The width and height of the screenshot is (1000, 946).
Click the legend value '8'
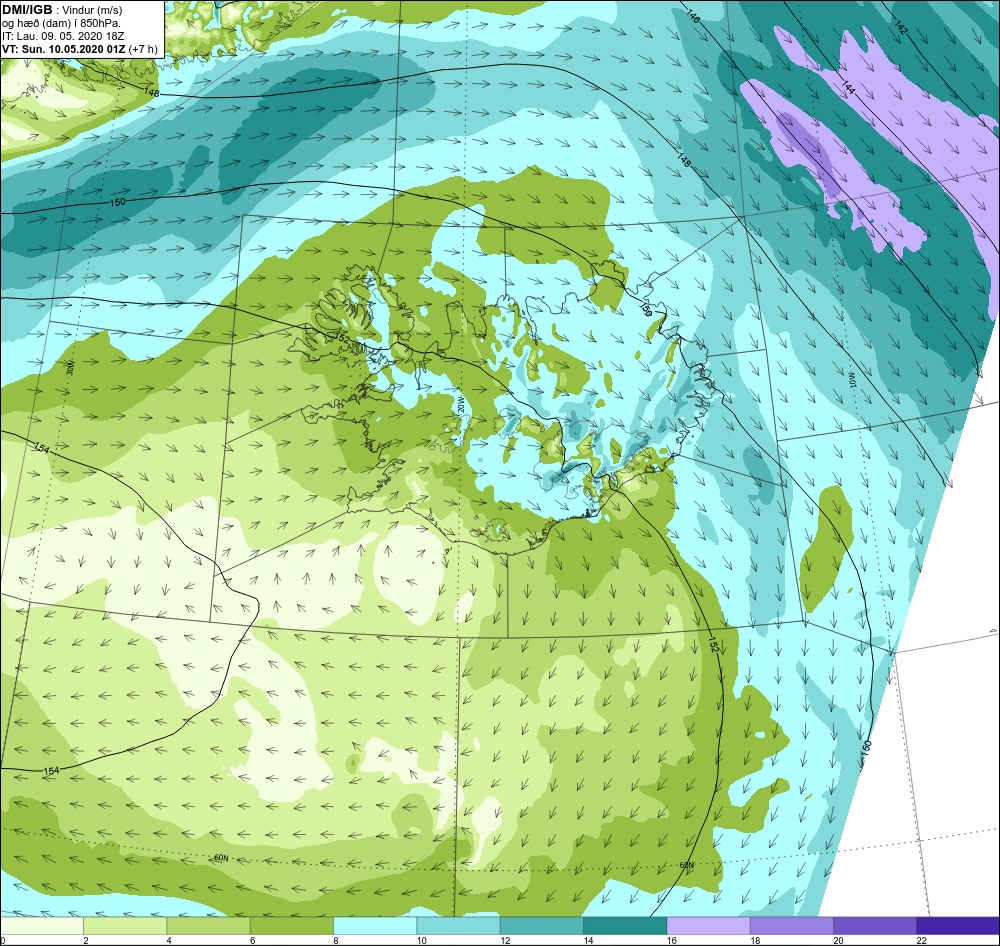tap(335, 940)
